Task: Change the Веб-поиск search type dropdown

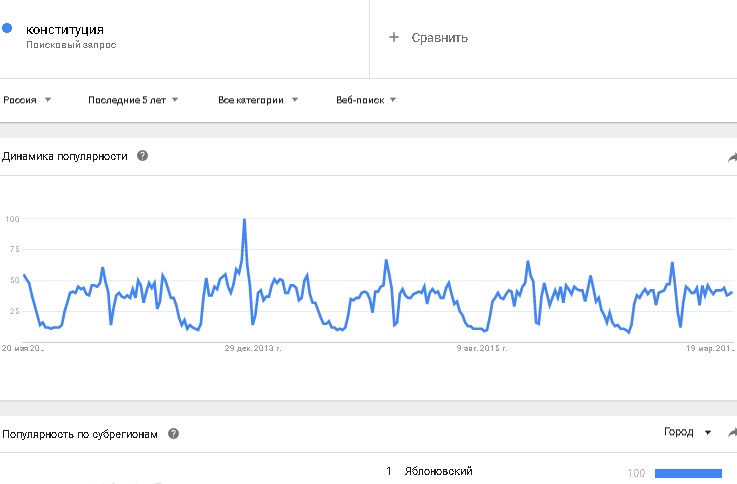Action: (x=366, y=100)
